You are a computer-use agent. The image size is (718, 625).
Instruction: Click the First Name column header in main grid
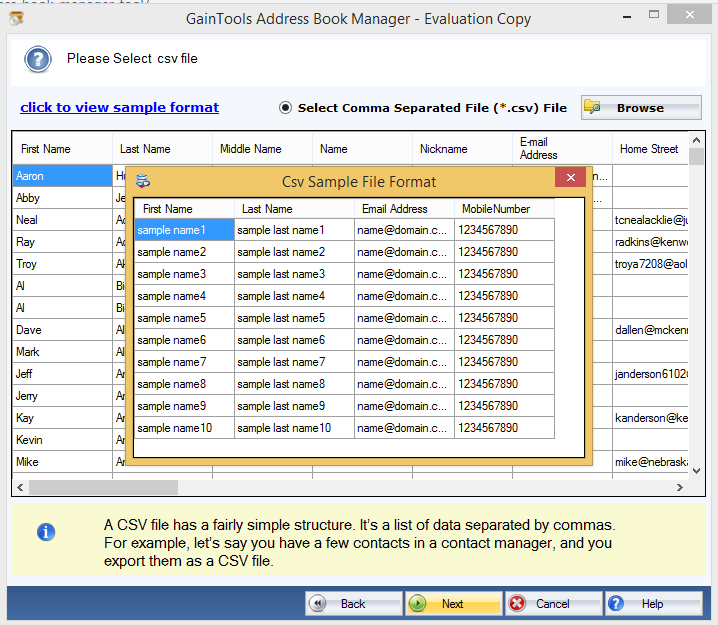tap(62, 149)
